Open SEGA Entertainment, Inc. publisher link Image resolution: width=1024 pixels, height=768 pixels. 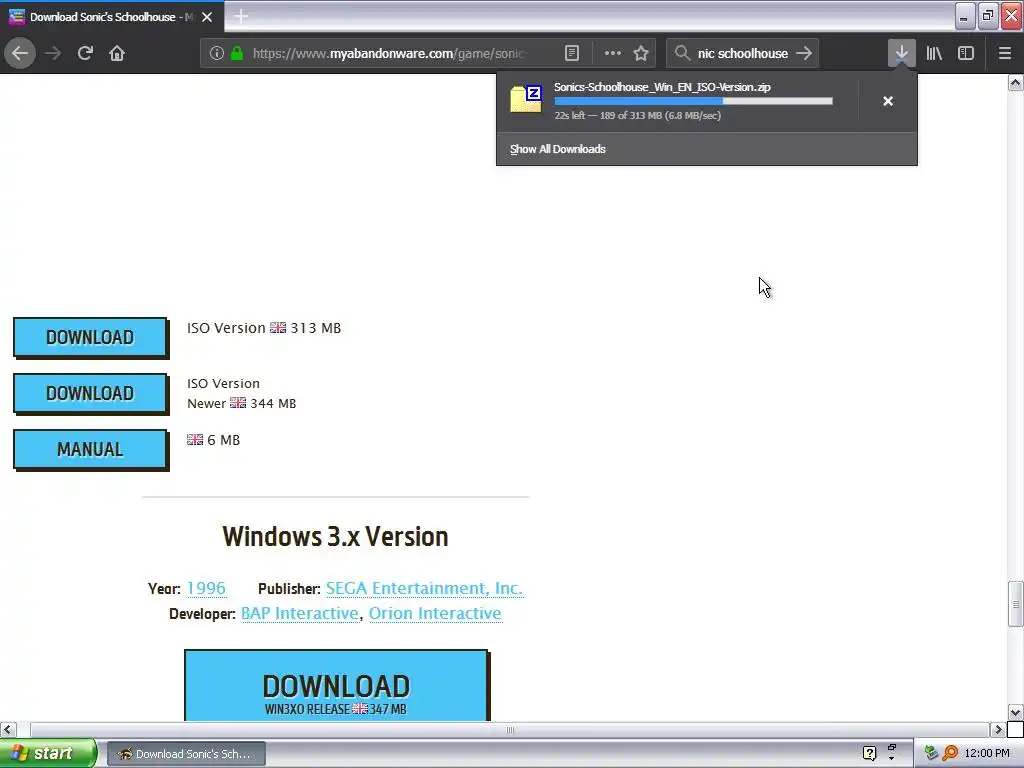coord(424,588)
